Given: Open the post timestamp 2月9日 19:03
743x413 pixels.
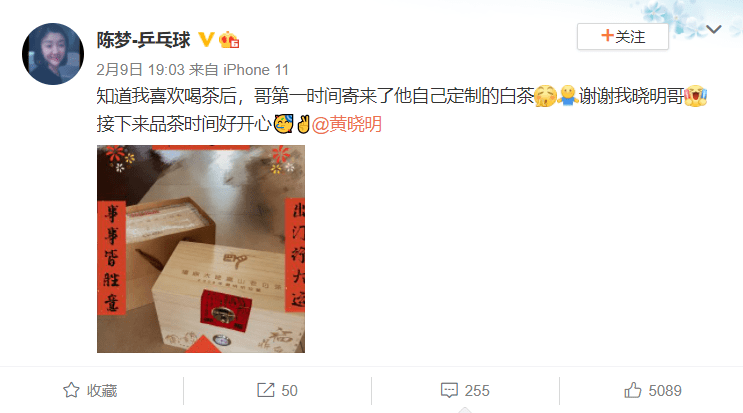Looking at the screenshot, I should click(140, 70).
